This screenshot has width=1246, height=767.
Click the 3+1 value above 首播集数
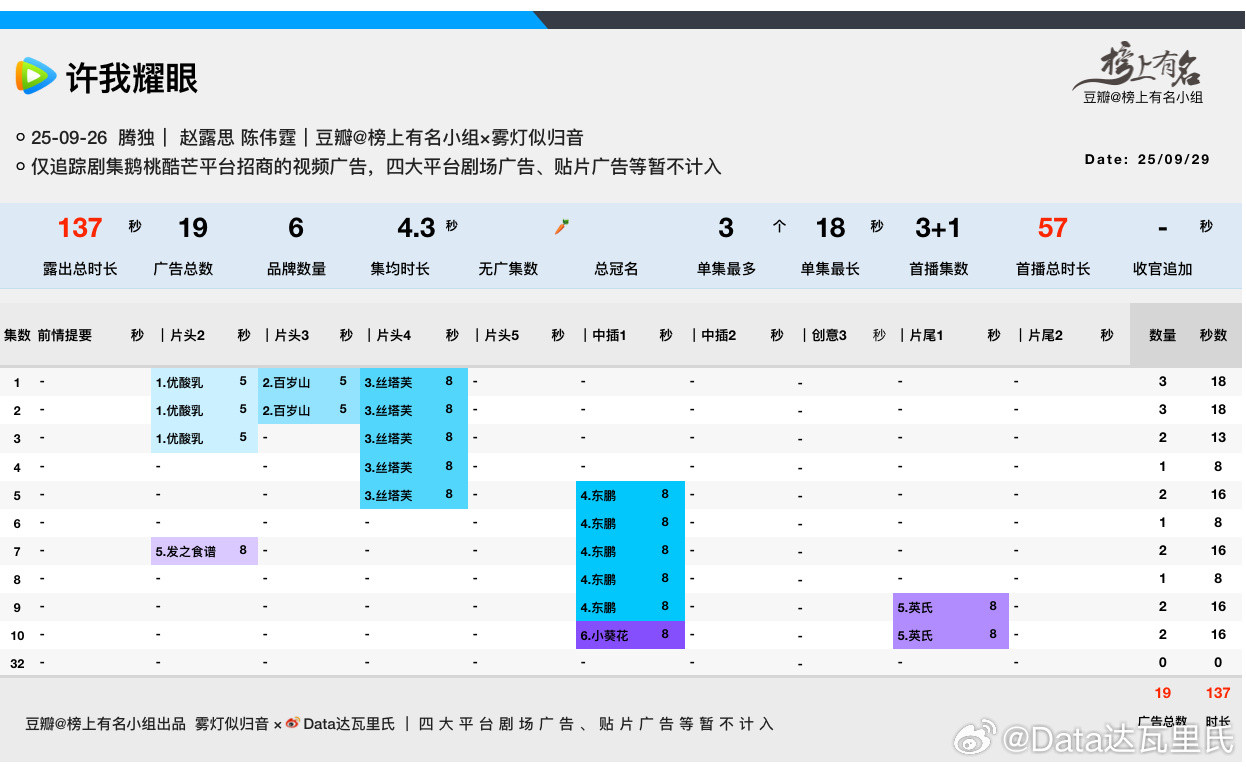[x=938, y=228]
